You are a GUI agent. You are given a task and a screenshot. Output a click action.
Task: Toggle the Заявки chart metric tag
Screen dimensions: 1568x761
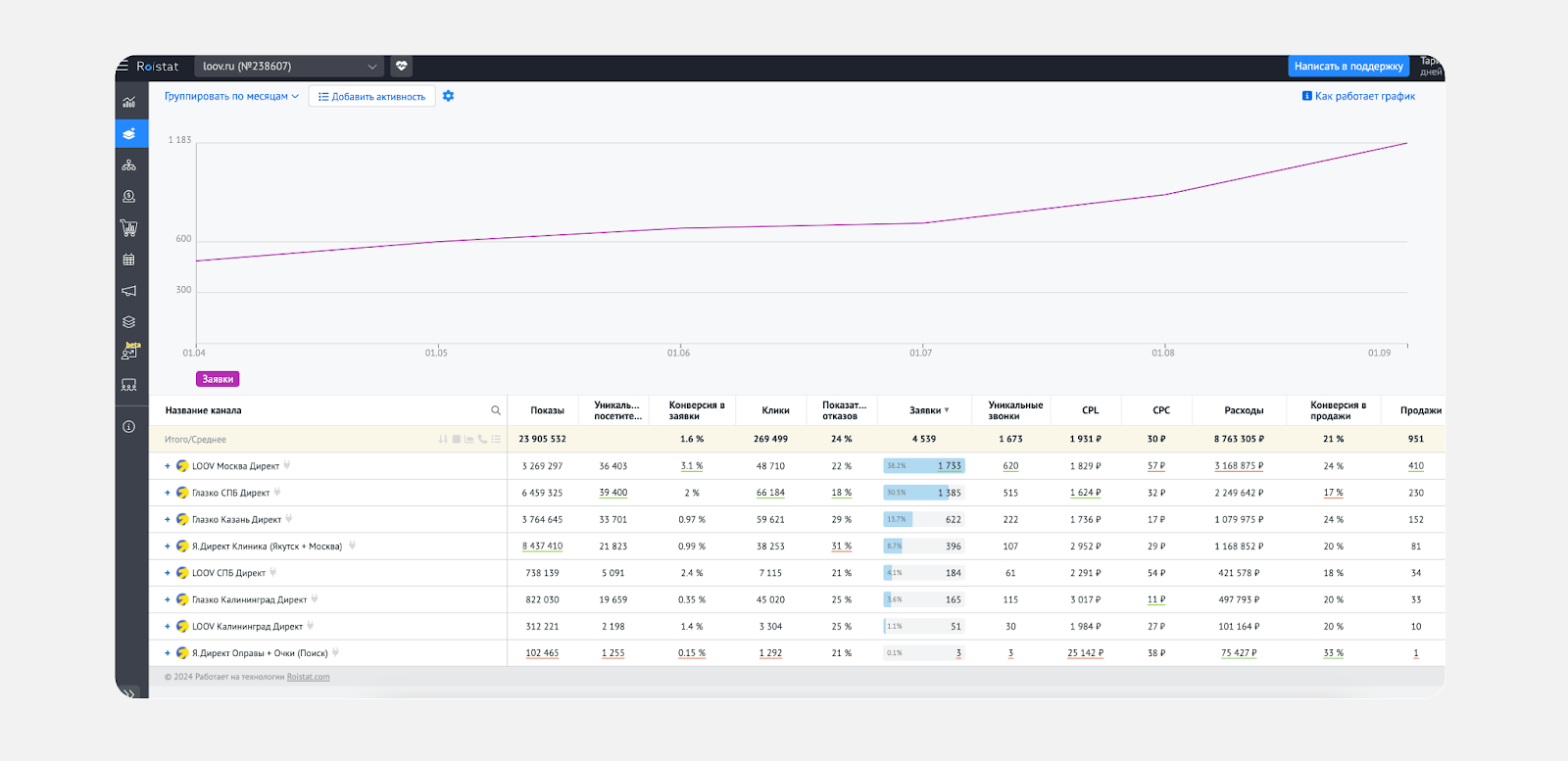coord(218,379)
